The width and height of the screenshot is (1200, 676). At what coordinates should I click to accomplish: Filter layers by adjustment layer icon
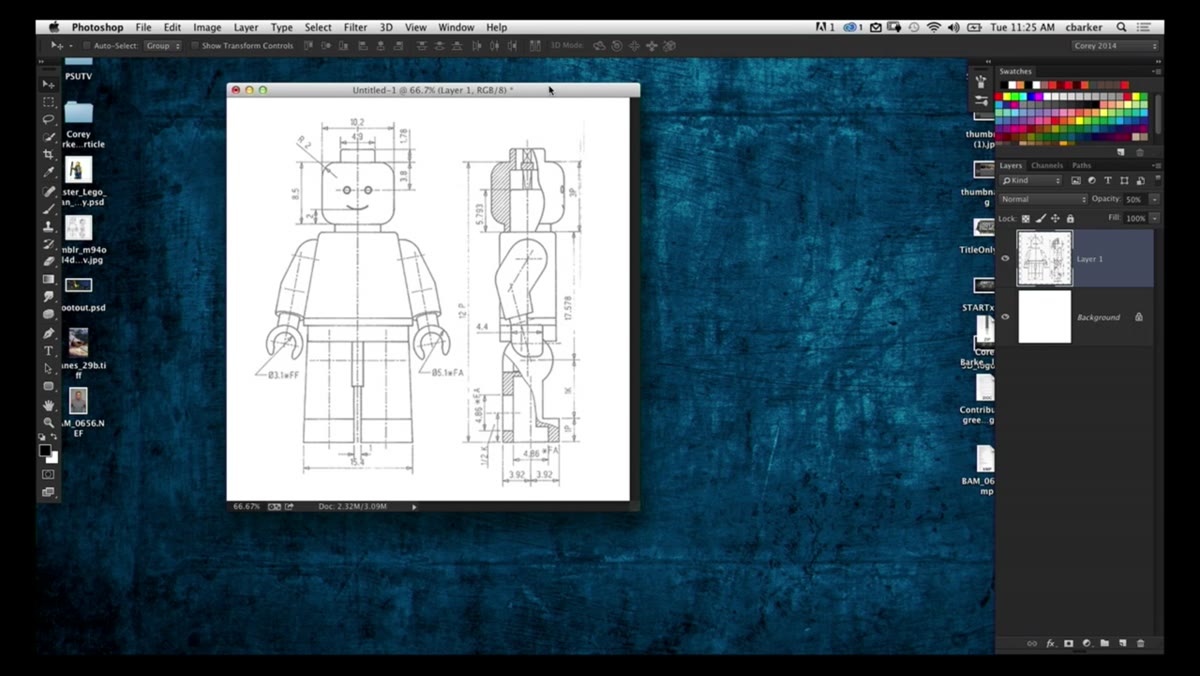[1092, 180]
